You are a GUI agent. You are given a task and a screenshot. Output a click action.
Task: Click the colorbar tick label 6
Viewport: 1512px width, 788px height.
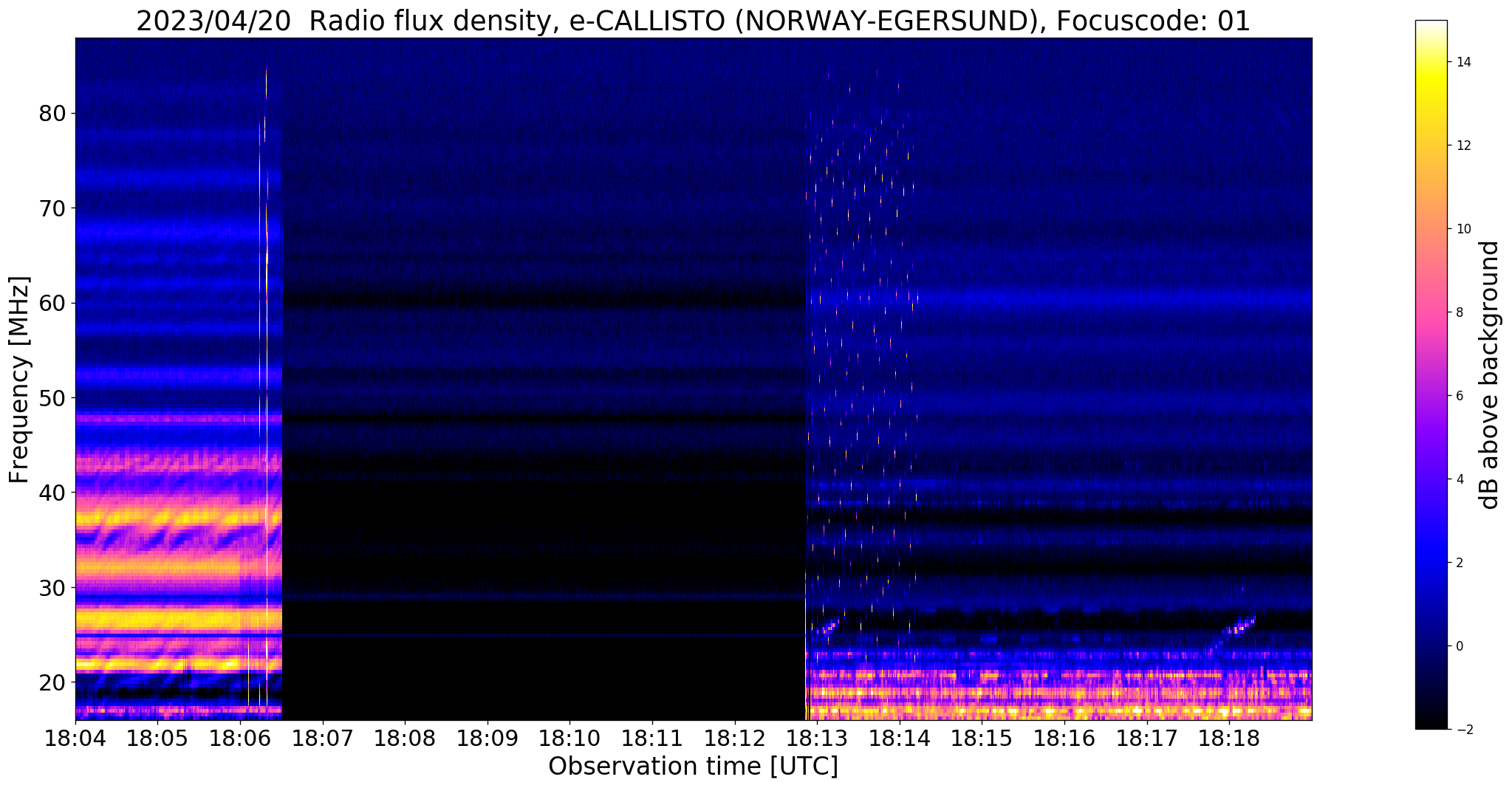[x=1458, y=396]
